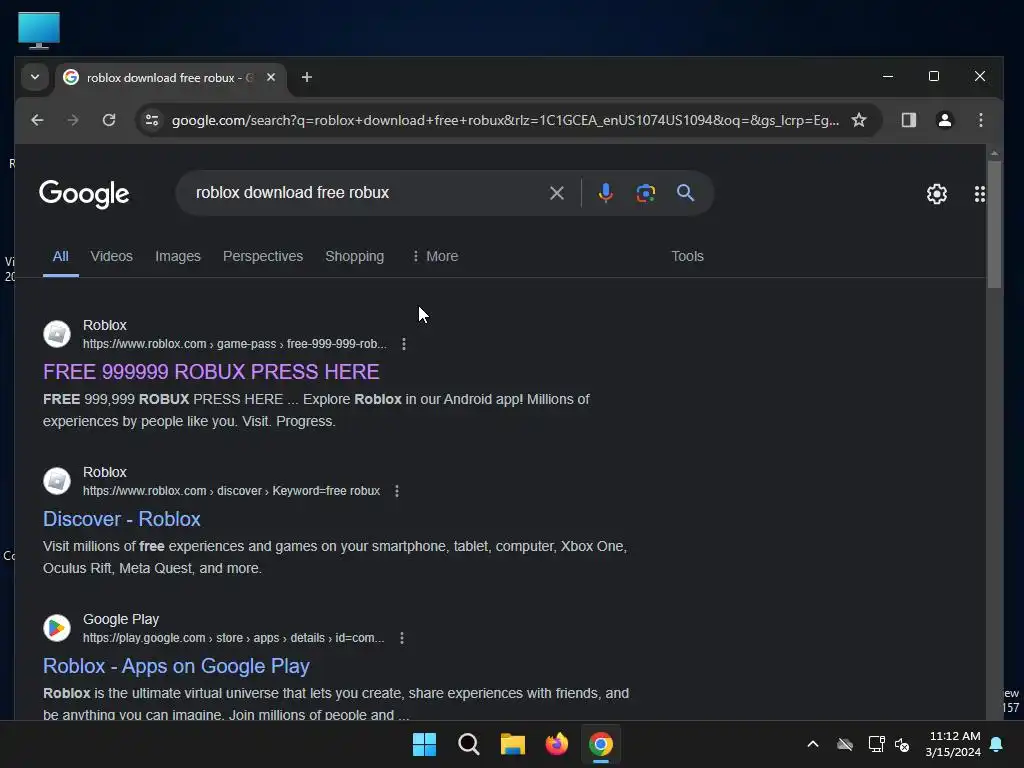
Task: Open Roblox - Apps on Google Play result
Action: (176, 665)
